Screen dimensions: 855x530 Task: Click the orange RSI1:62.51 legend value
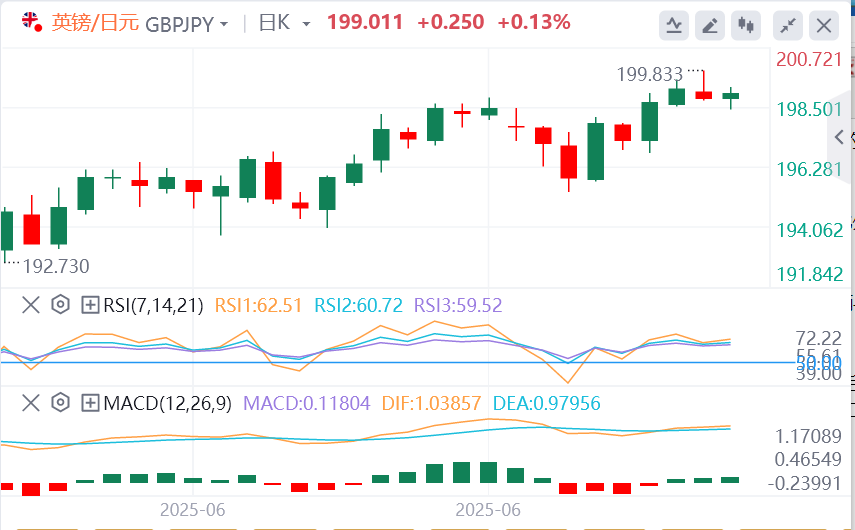[x=257, y=305]
